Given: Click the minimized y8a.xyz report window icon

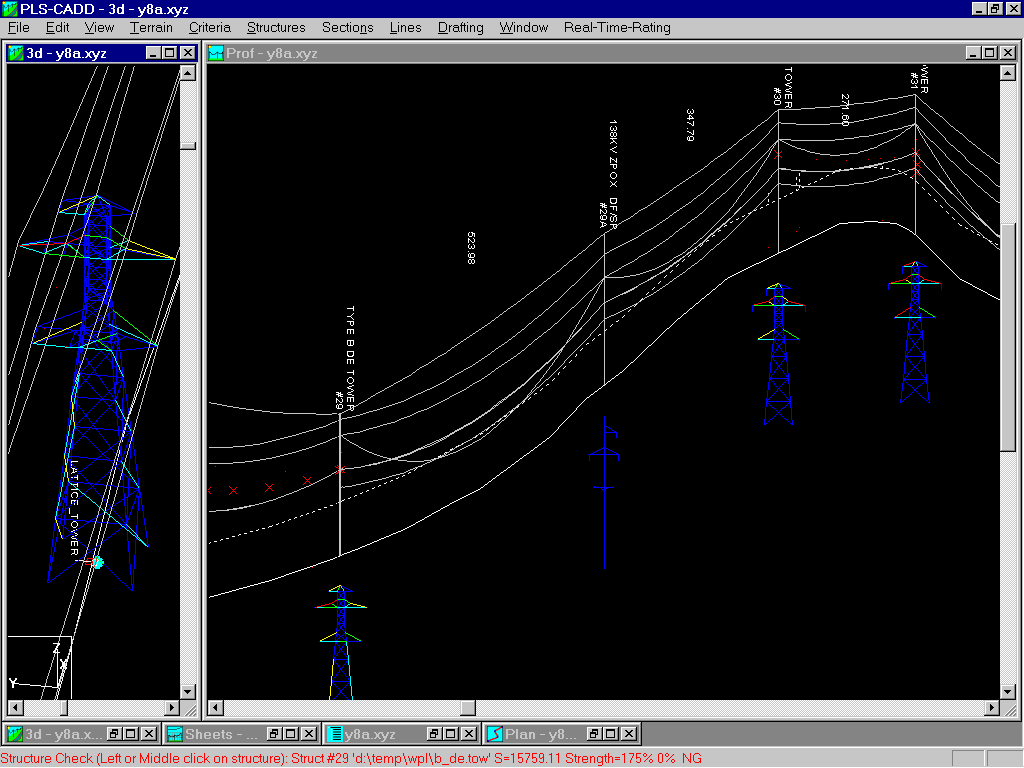Looking at the screenshot, I should pos(335,734).
